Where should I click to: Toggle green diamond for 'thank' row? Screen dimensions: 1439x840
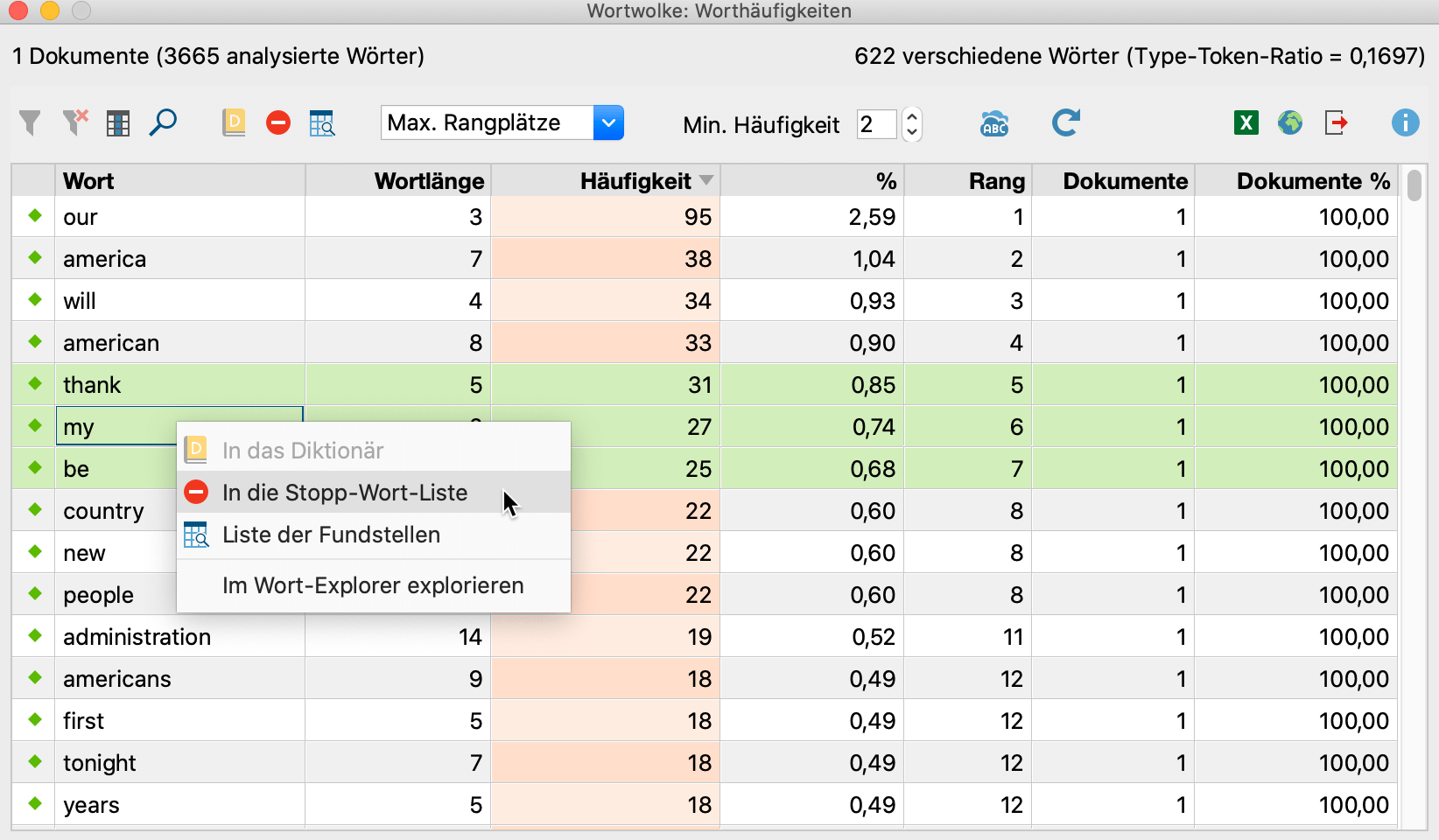click(x=35, y=383)
